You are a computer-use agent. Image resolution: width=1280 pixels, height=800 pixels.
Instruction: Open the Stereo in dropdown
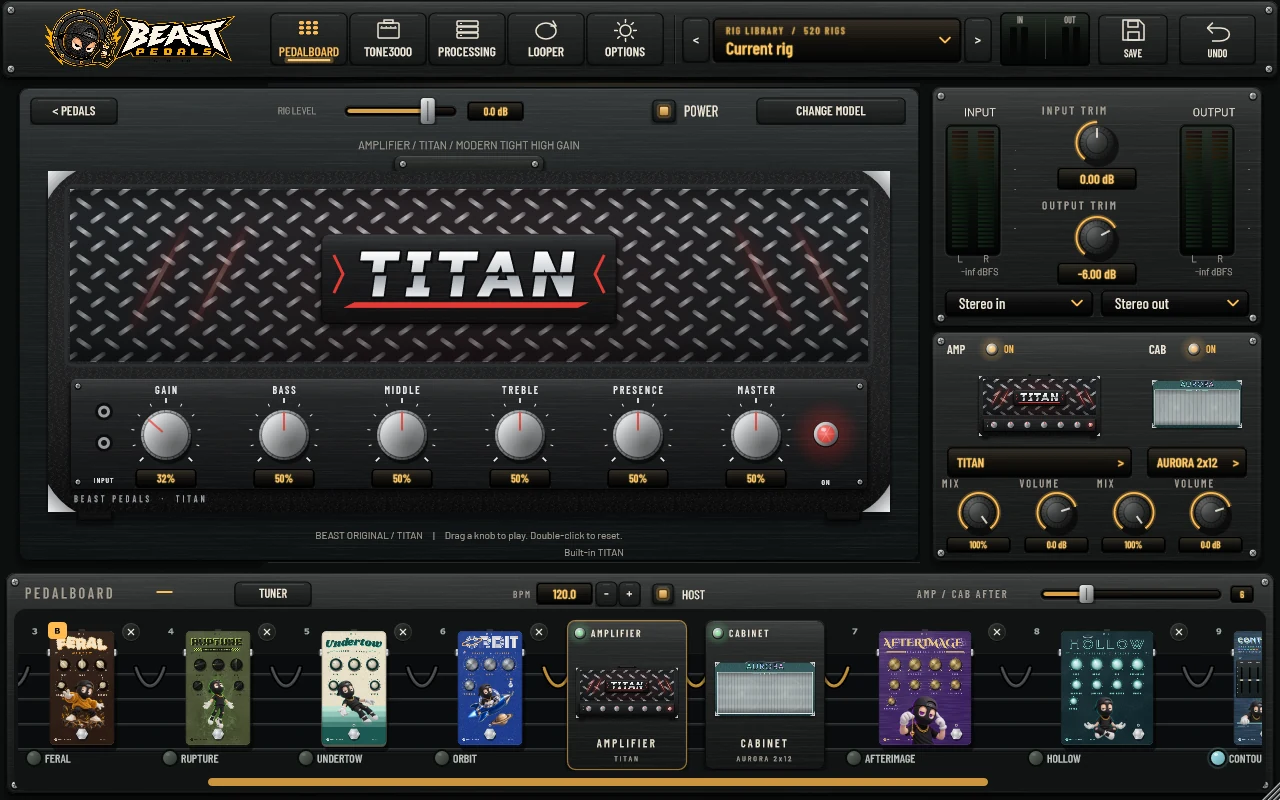[x=1018, y=304]
